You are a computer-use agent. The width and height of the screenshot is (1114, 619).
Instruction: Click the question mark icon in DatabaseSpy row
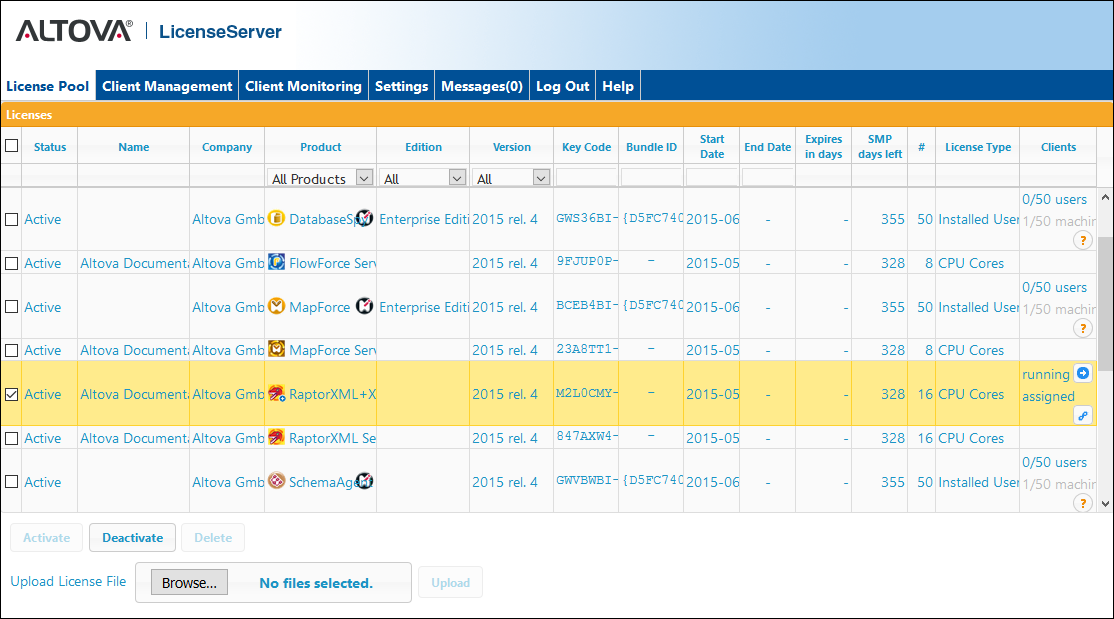[x=1082, y=240]
